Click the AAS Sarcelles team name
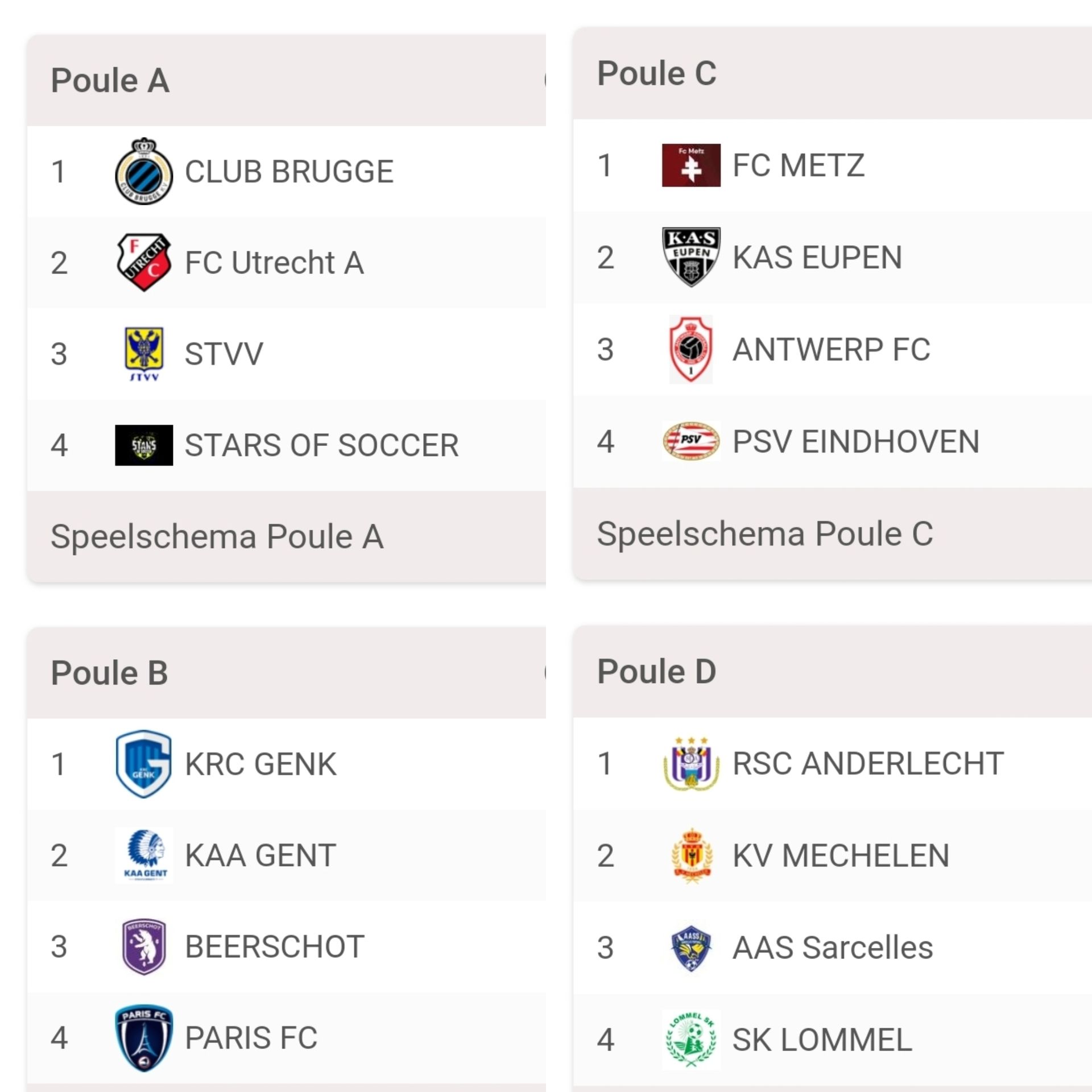Viewport: 1092px width, 1092px height. pyautogui.click(x=833, y=948)
